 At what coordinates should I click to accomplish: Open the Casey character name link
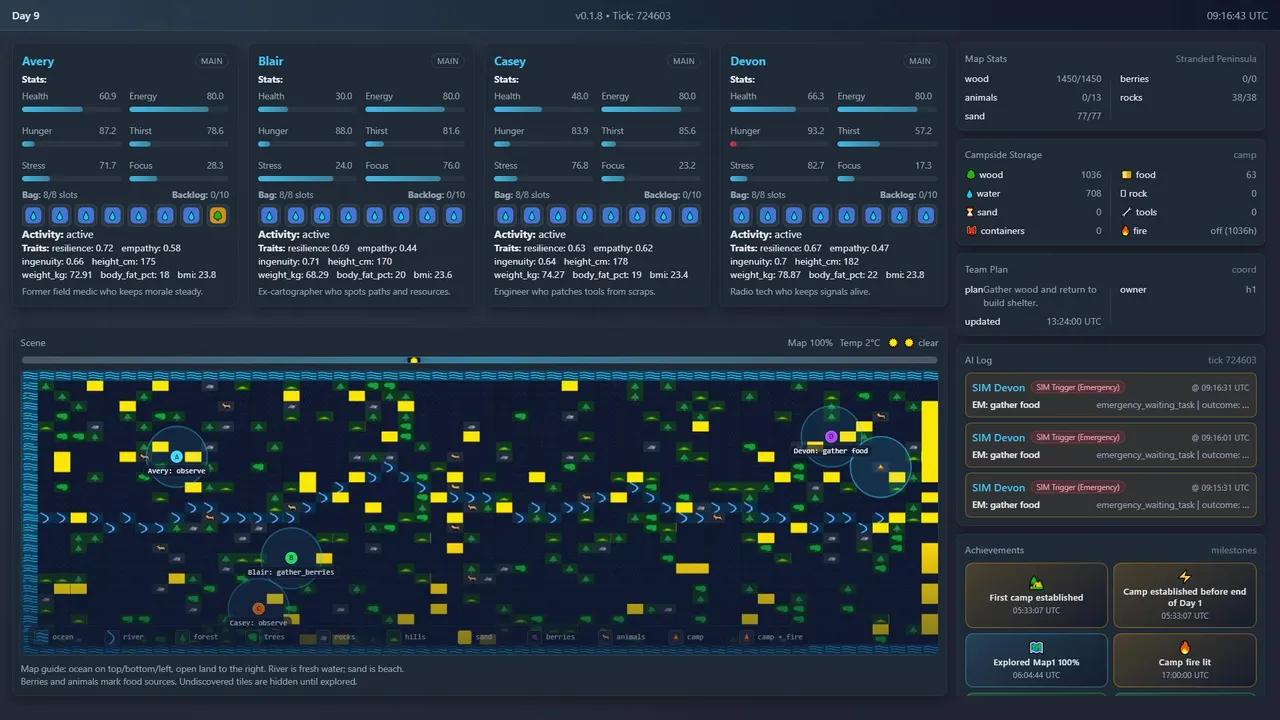[x=510, y=61]
